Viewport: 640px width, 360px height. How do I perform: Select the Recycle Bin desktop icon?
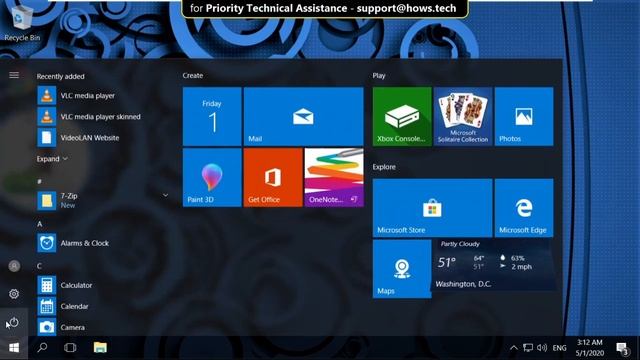(x=22, y=22)
